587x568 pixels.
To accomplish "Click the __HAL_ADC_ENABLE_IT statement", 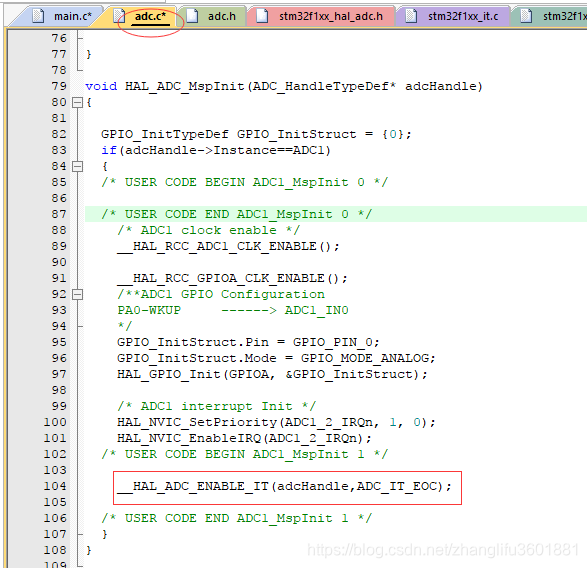I will tap(285, 486).
